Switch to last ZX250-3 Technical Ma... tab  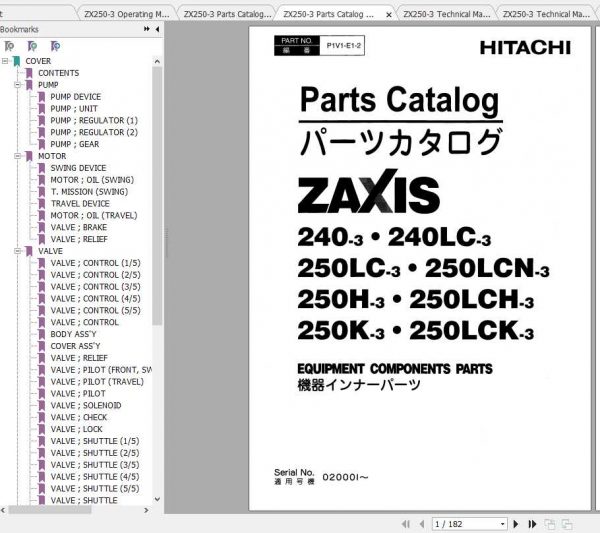coord(546,15)
